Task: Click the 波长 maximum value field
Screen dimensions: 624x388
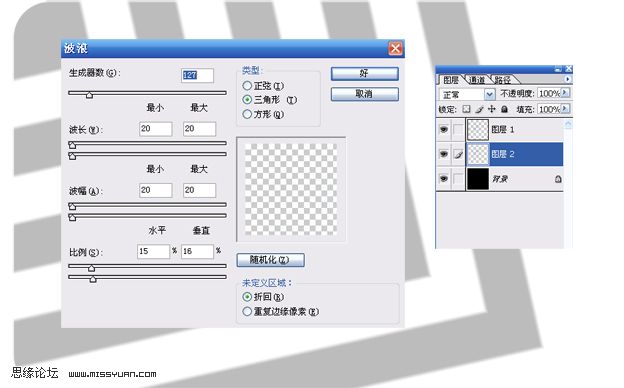Action: (199, 129)
